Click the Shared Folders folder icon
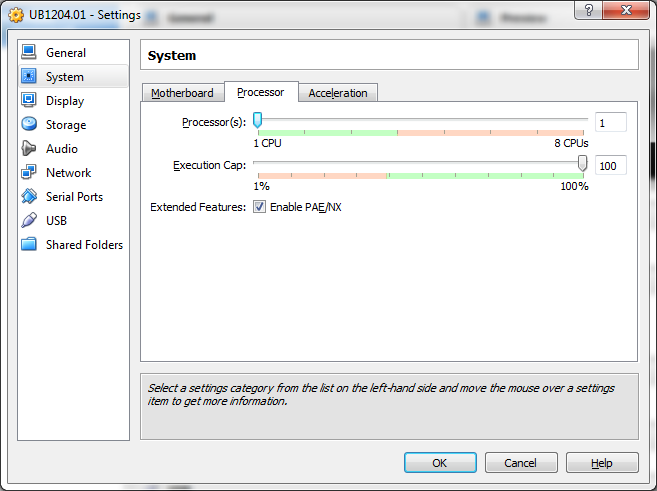 point(29,244)
